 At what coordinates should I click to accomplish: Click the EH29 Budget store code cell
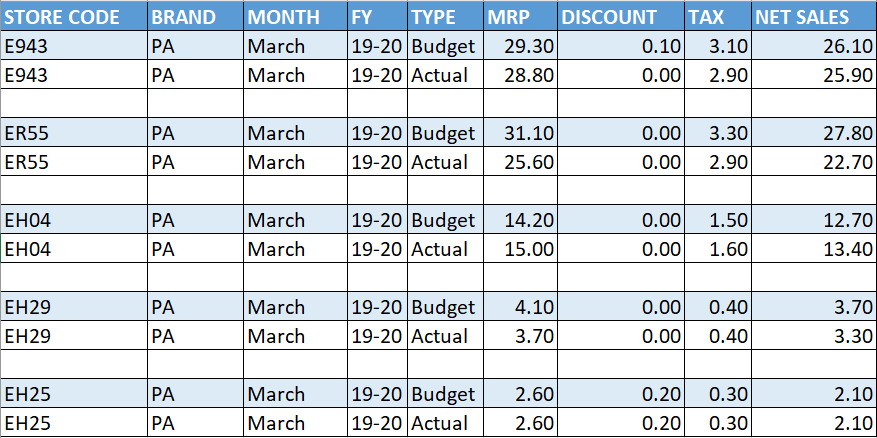pyautogui.click(x=74, y=307)
